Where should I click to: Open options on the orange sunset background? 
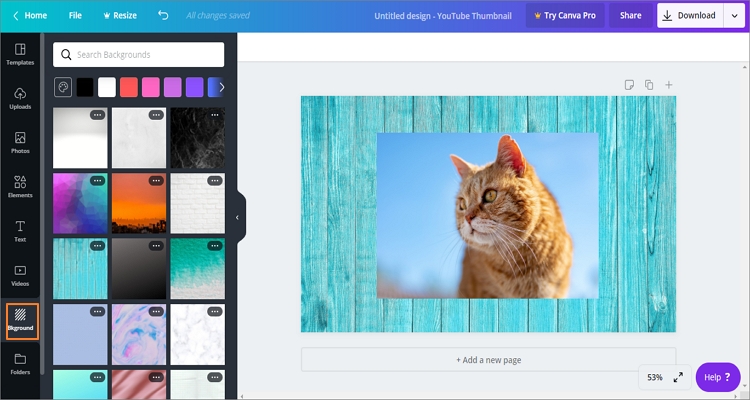[x=156, y=180]
